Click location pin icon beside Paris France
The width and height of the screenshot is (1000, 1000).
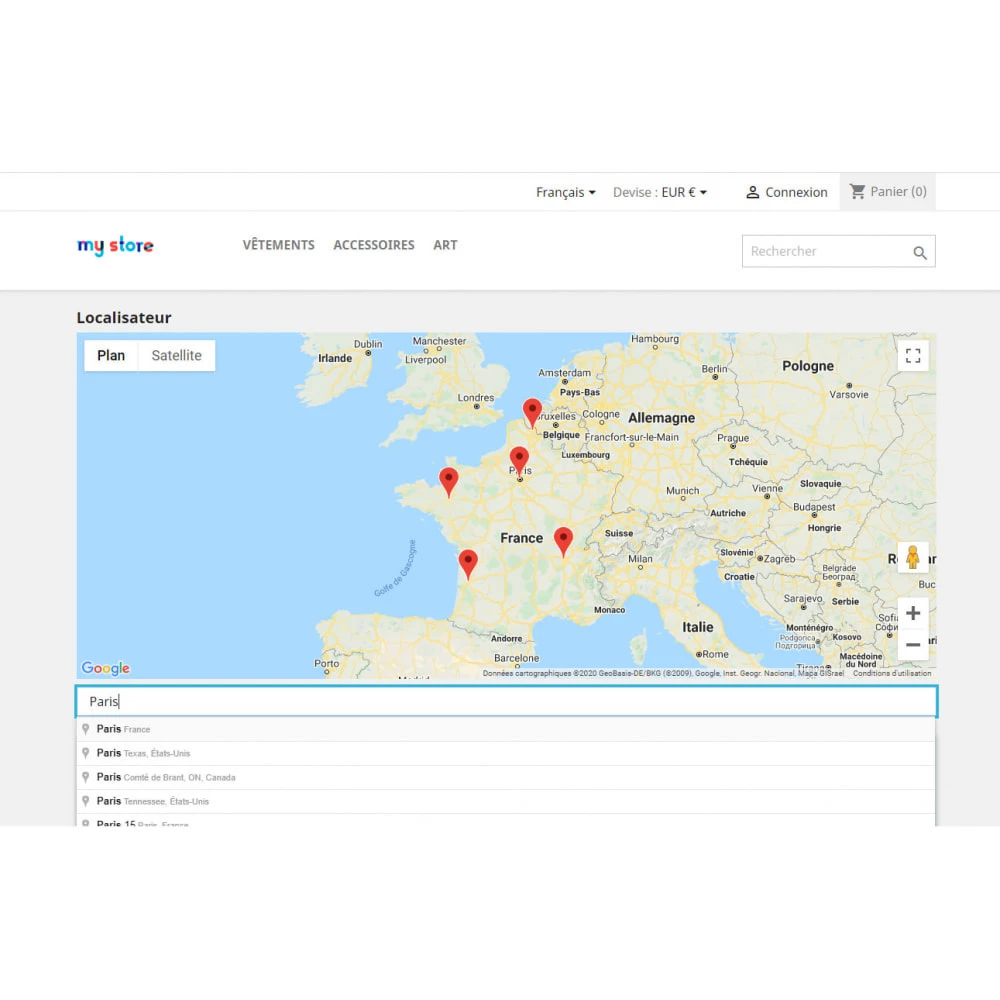tap(85, 729)
